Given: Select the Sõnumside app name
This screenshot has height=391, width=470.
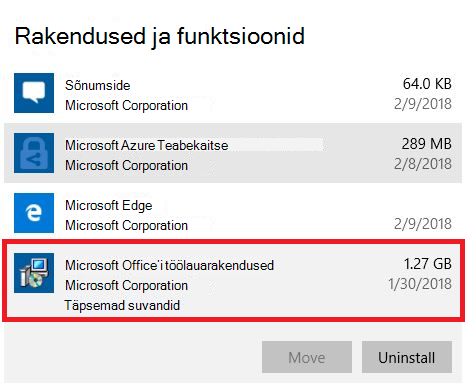Looking at the screenshot, I should (x=98, y=85).
